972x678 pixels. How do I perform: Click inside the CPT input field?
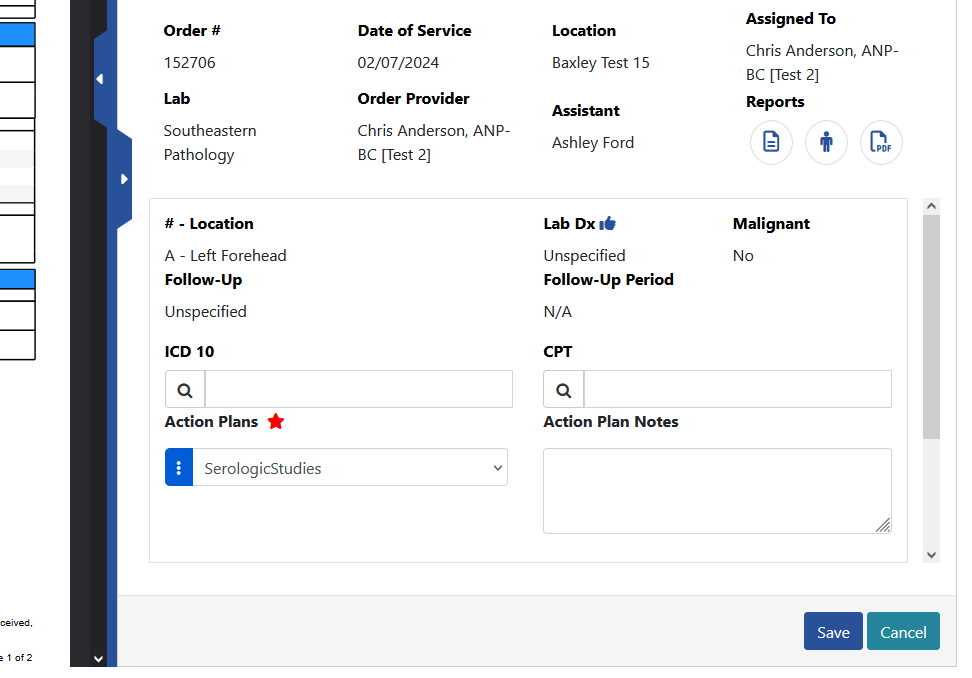pyautogui.click(x=737, y=389)
